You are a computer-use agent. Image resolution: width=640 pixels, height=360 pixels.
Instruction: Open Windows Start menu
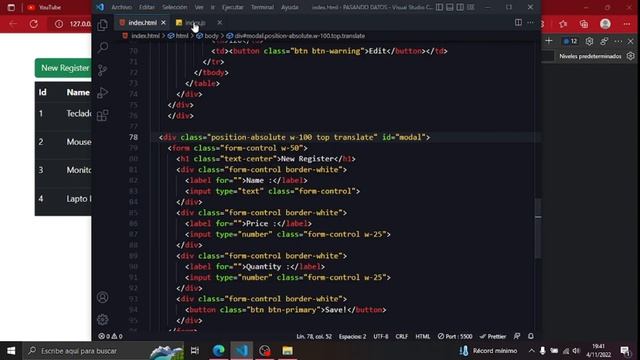[11, 351]
